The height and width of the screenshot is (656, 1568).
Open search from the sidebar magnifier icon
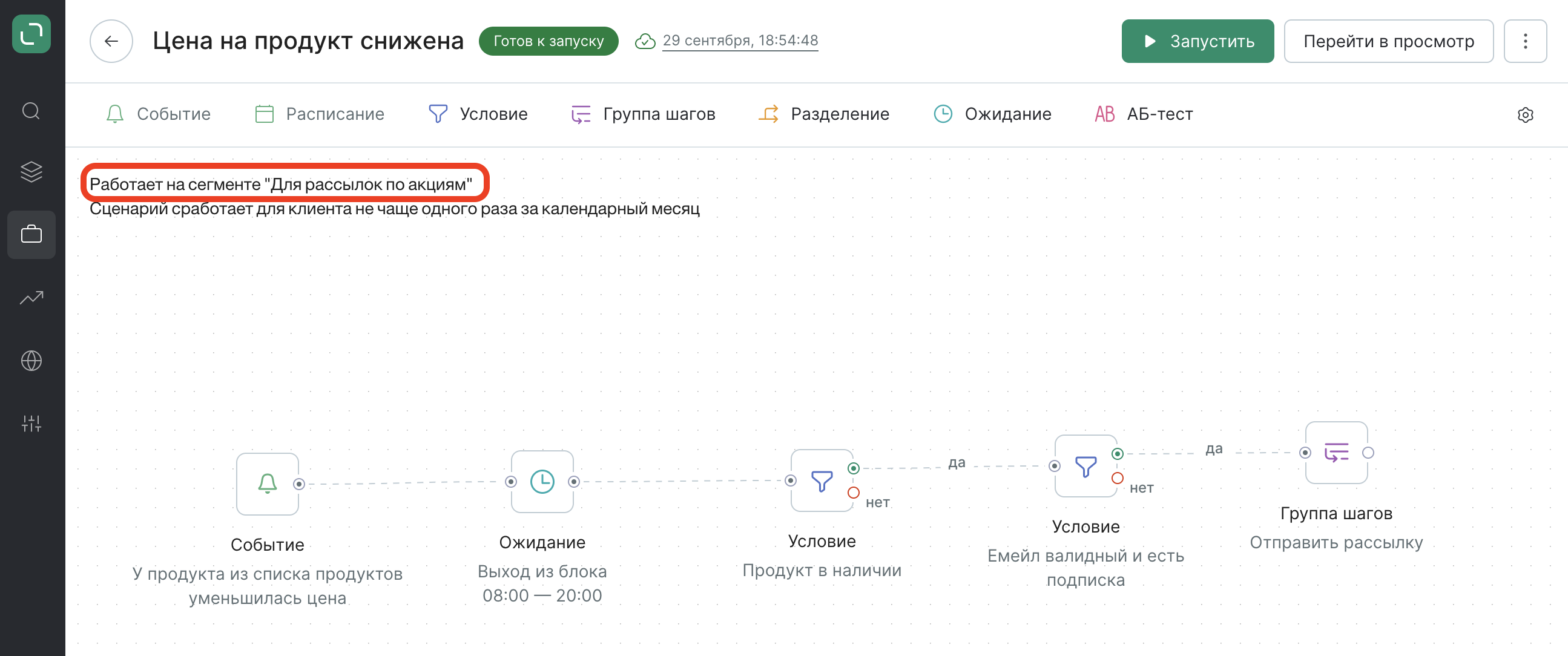[x=31, y=111]
